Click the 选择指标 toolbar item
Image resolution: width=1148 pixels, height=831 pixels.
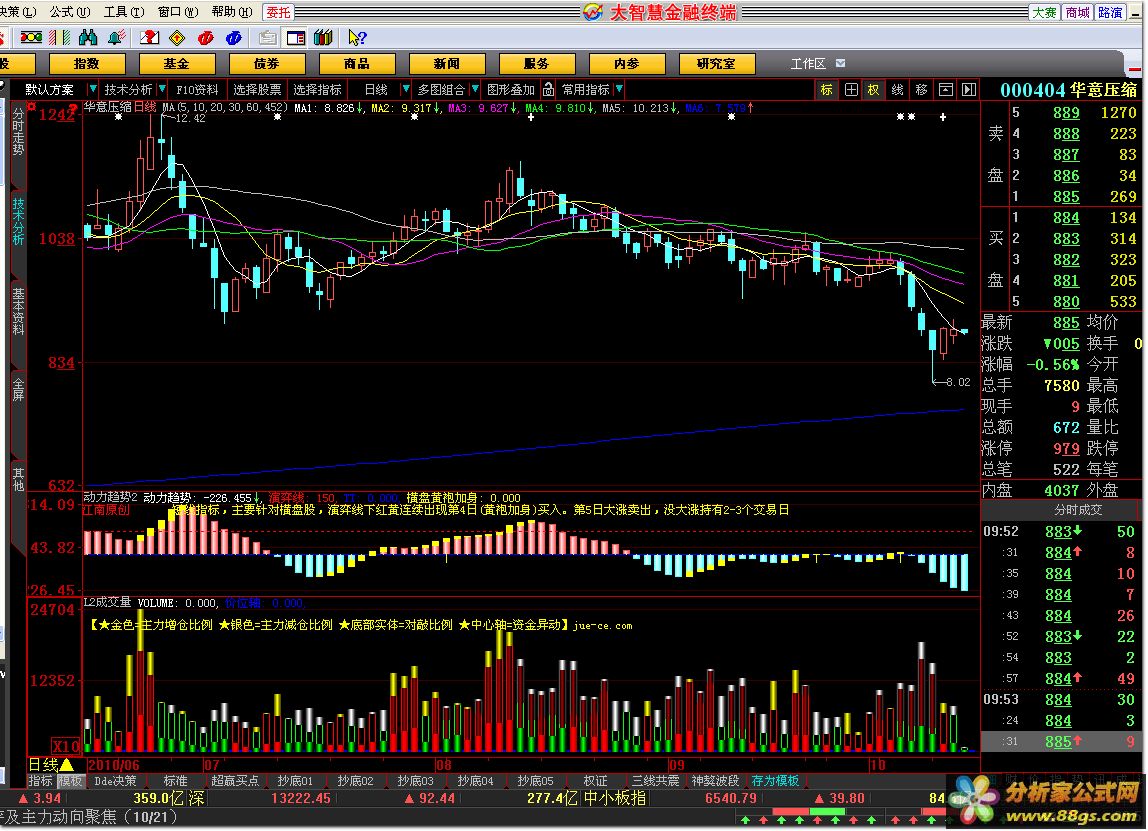point(317,89)
